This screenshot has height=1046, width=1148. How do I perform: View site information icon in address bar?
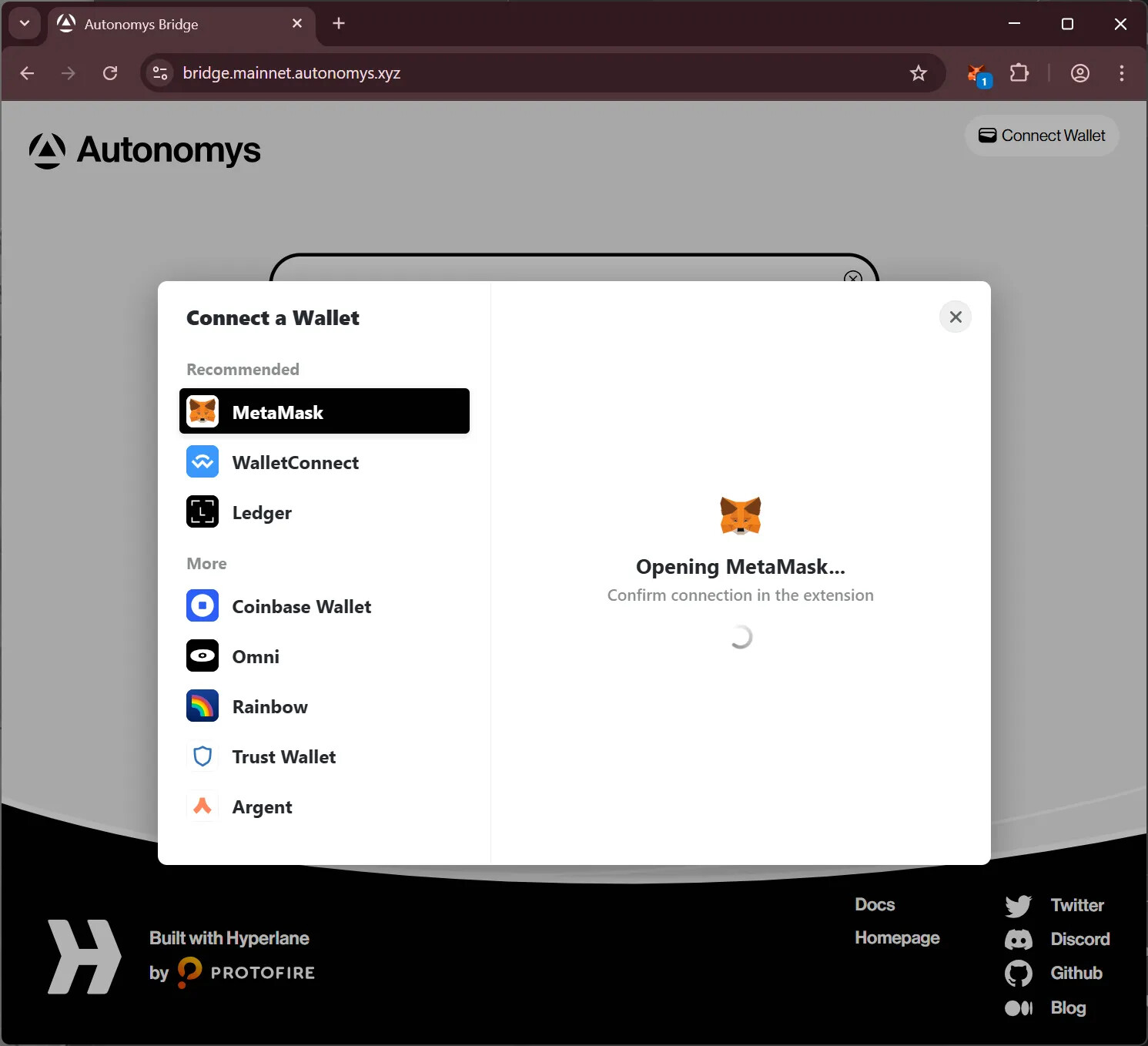(160, 73)
